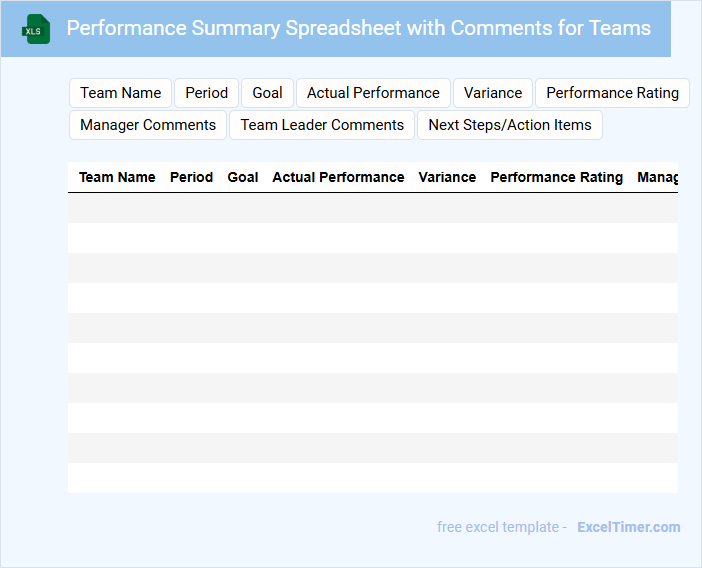Click the first empty table row

pyautogui.click(x=372, y=208)
